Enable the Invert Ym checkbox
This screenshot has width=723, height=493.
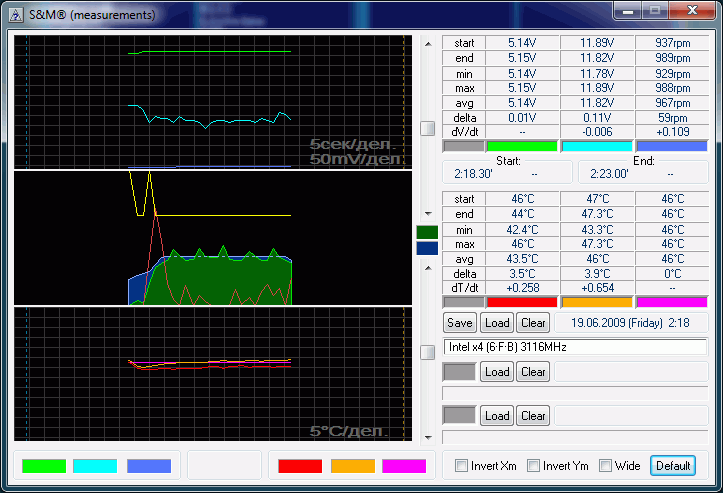[533, 465]
